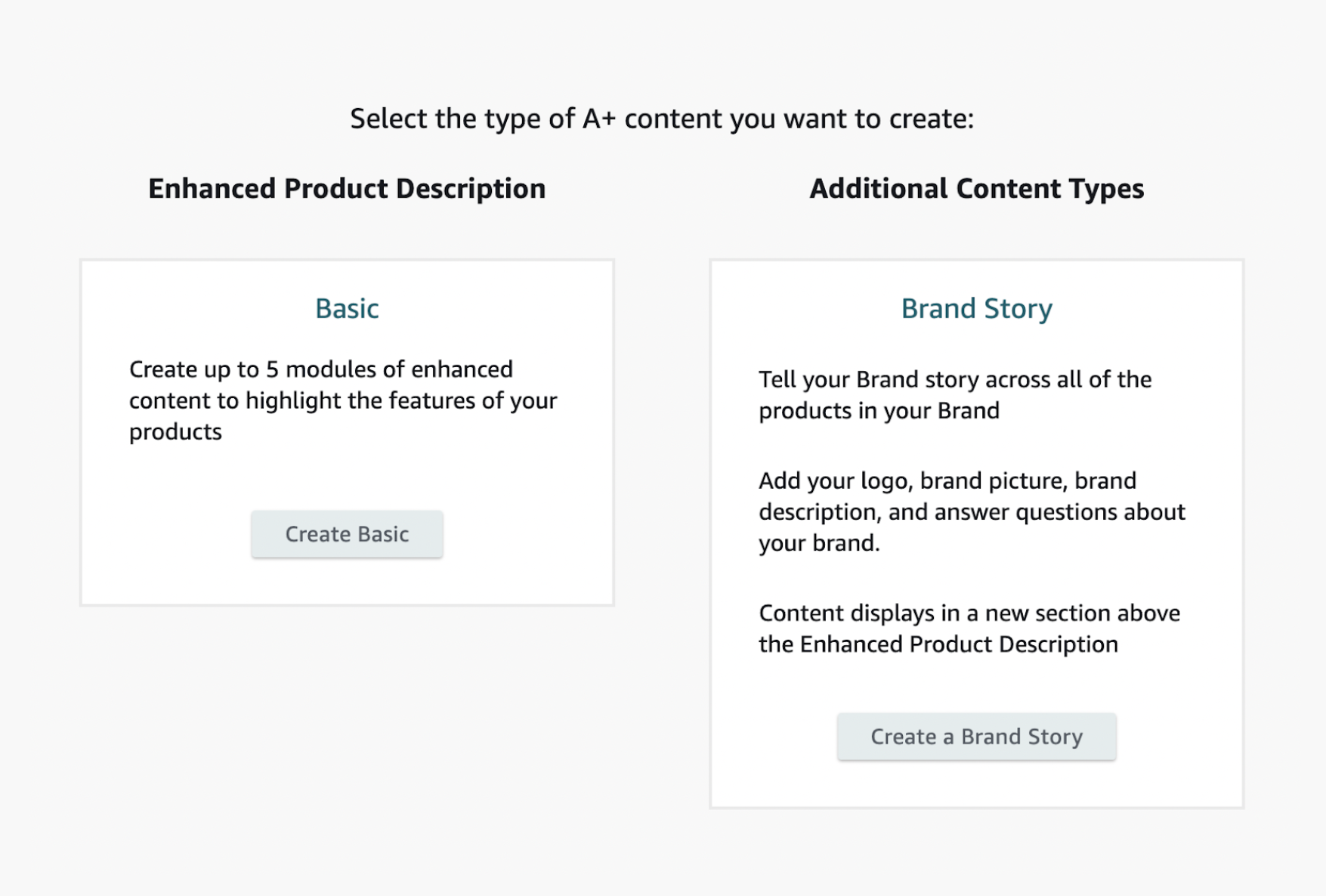Viewport: 1326px width, 896px height.
Task: Click the Brand Story display location paragraph
Action: tap(969, 629)
